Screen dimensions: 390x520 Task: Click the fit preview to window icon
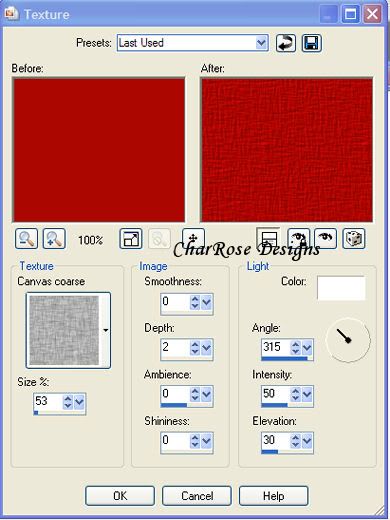[x=131, y=239]
